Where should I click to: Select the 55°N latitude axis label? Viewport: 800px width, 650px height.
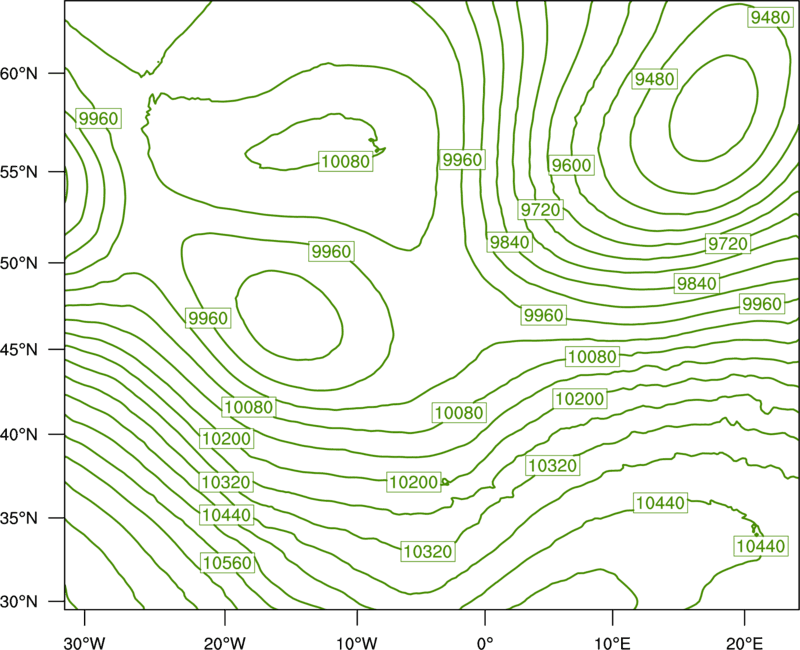coord(19,172)
